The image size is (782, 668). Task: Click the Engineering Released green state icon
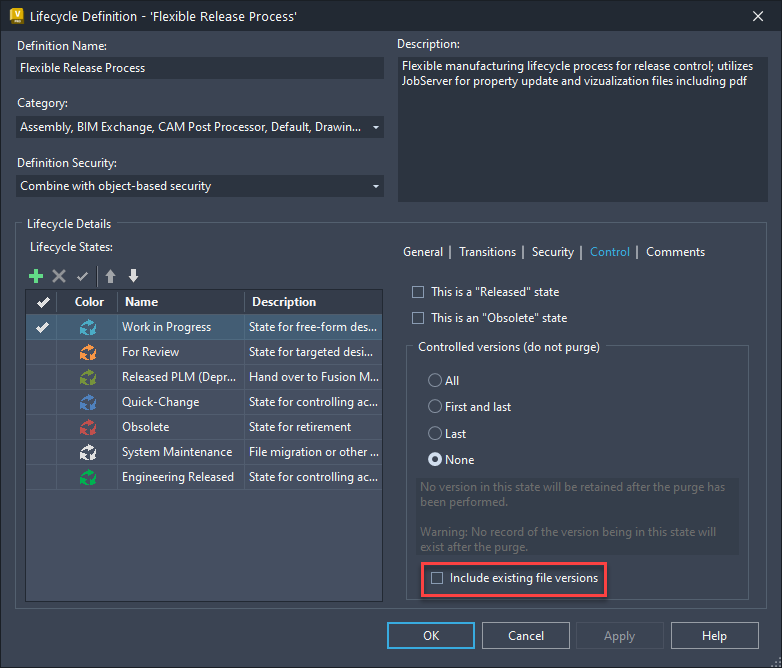pyautogui.click(x=88, y=477)
